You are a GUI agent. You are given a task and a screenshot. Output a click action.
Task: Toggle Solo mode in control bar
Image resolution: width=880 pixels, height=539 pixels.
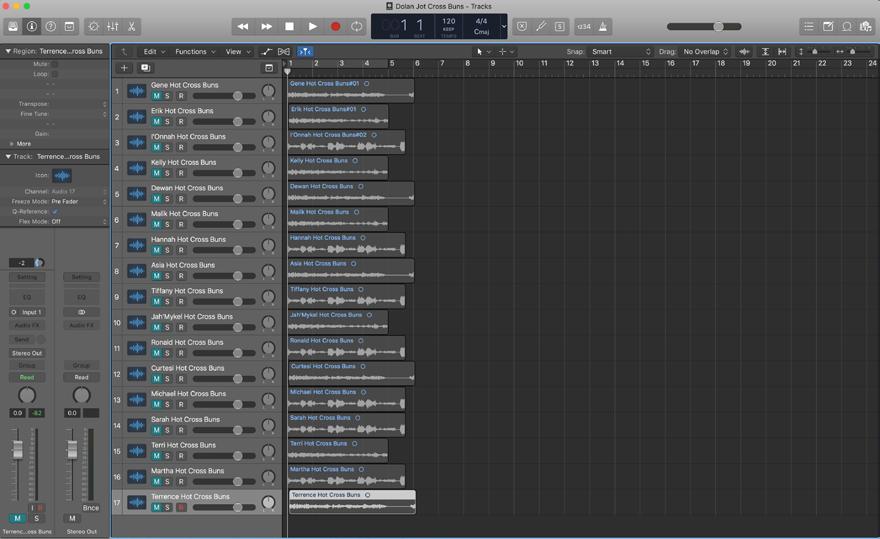(x=560, y=26)
